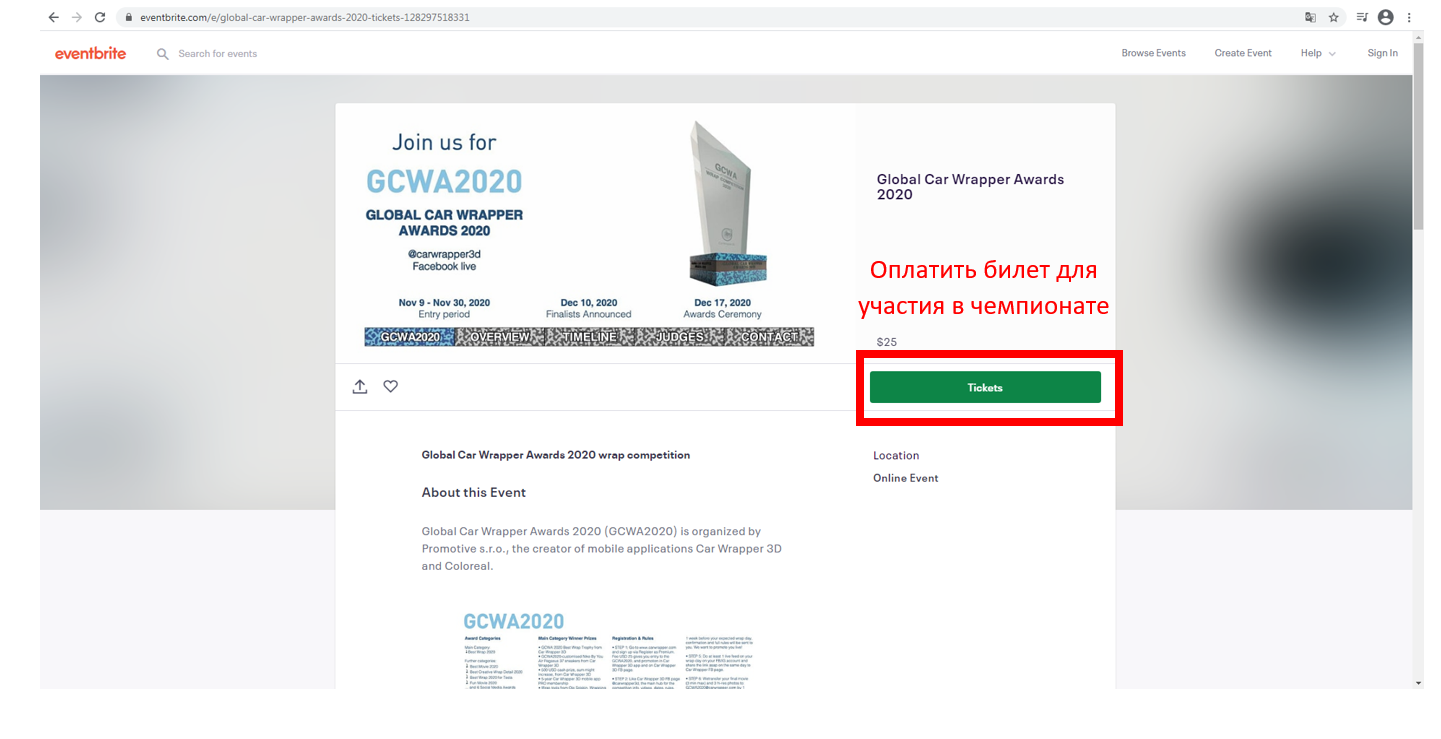Click page scrollbar up arrow

[1419, 39]
